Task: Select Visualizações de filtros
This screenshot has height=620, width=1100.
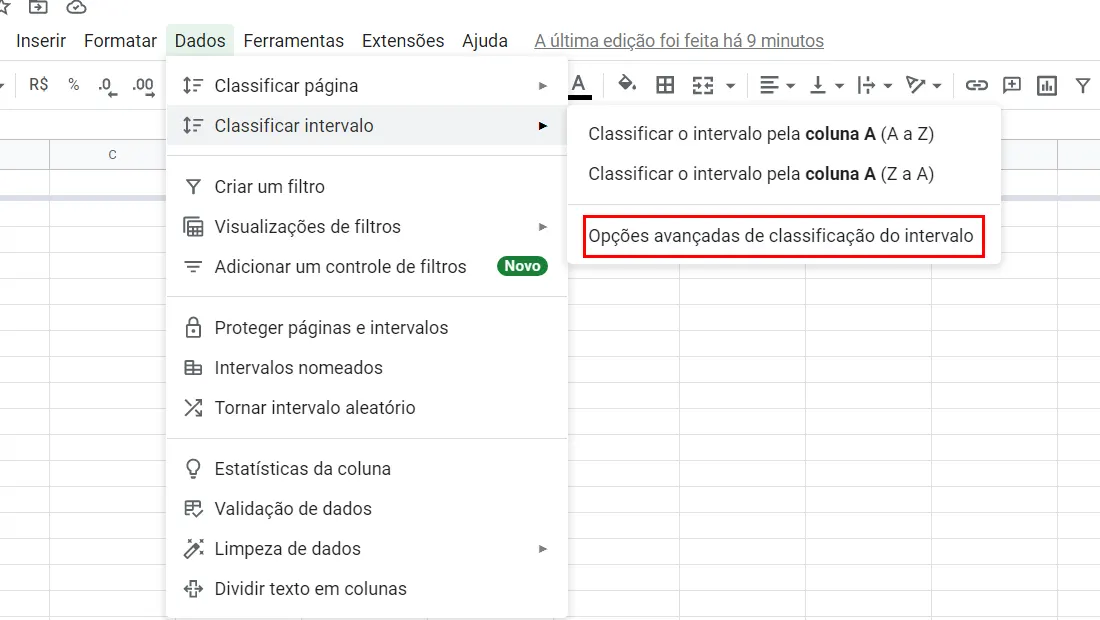Action: click(x=366, y=227)
